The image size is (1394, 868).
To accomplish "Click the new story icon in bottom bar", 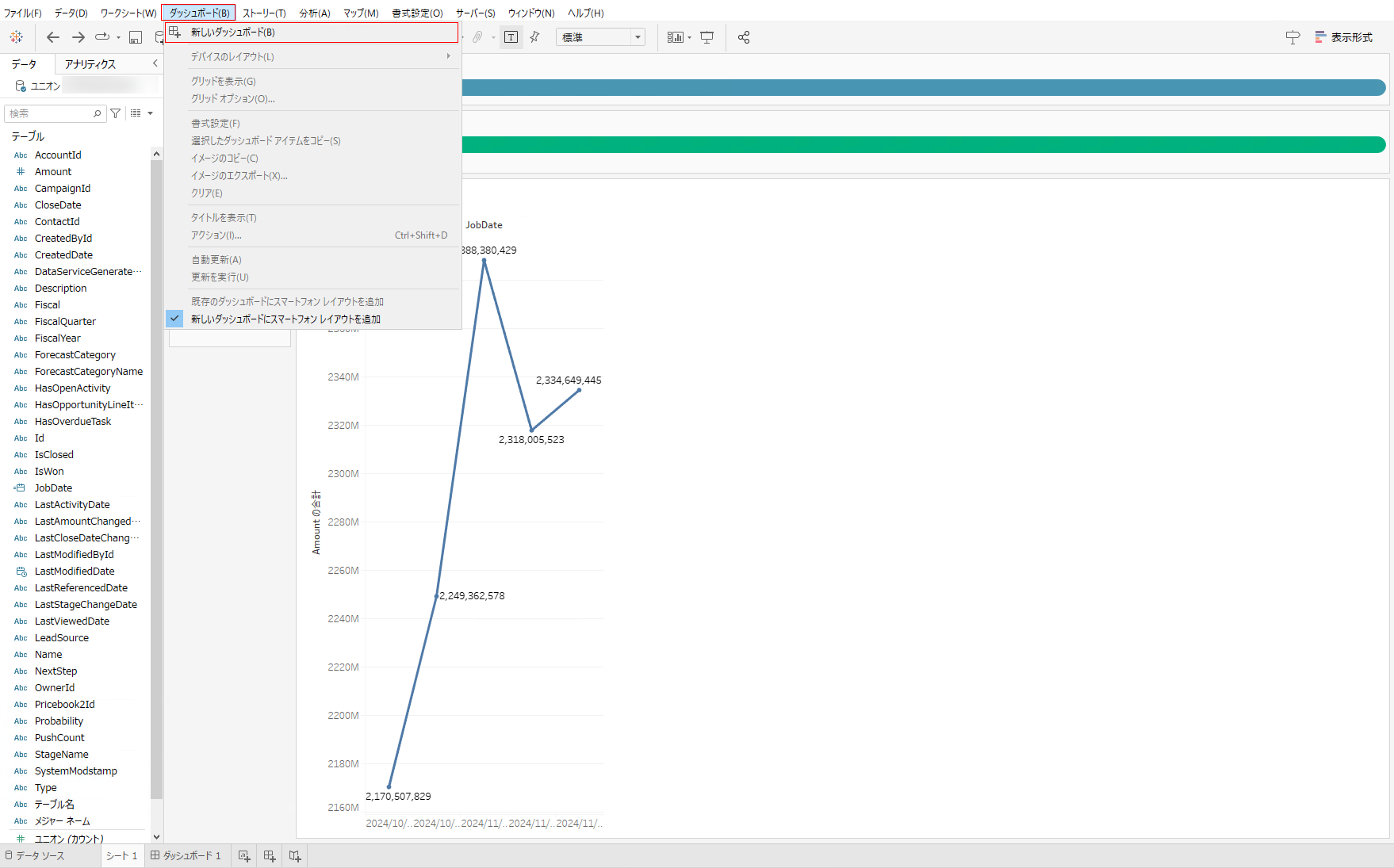I will [x=295, y=856].
